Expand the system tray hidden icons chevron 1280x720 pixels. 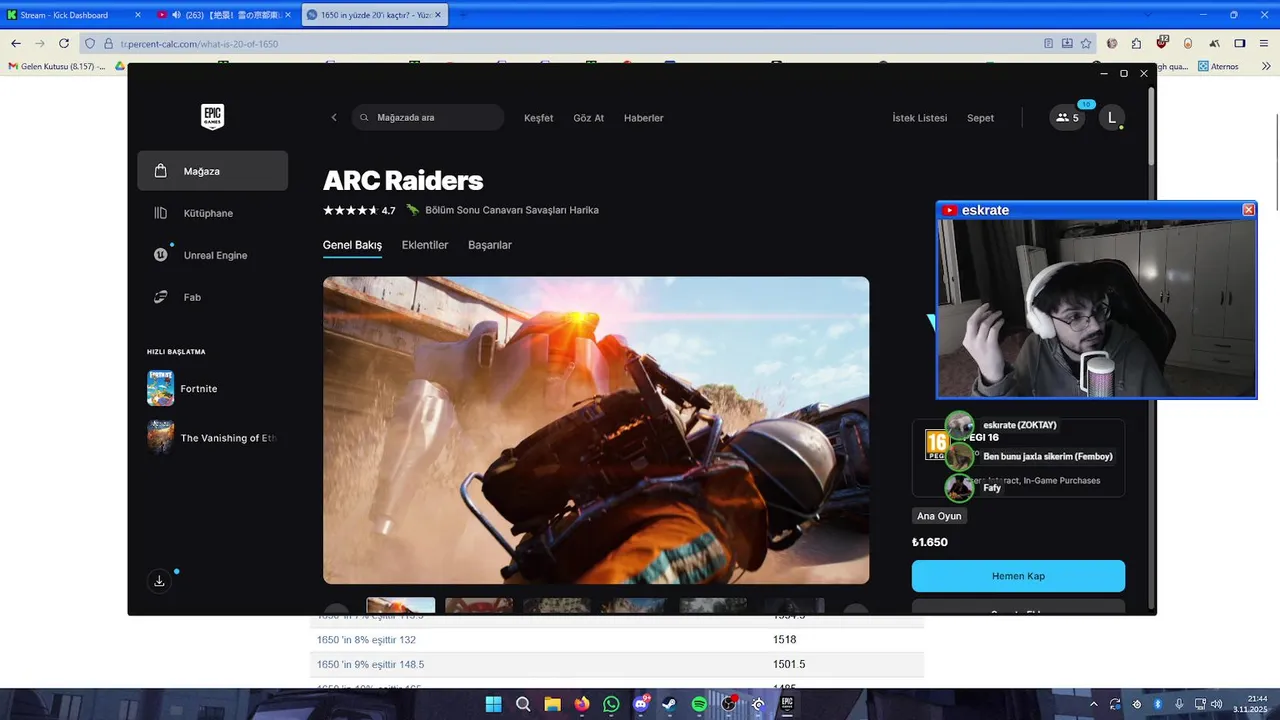pos(1095,704)
